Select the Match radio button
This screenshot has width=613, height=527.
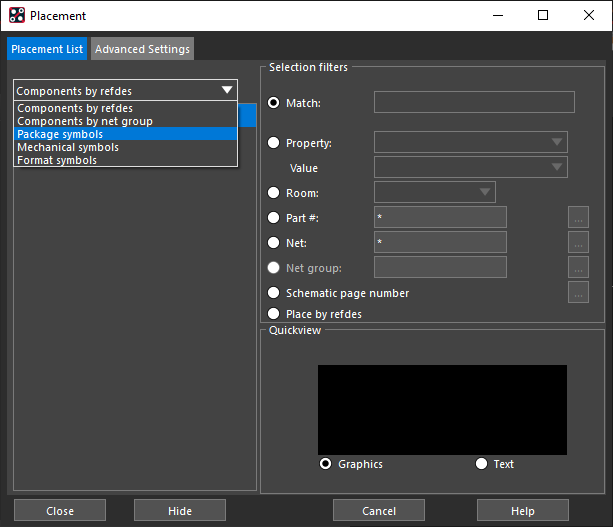[273, 103]
